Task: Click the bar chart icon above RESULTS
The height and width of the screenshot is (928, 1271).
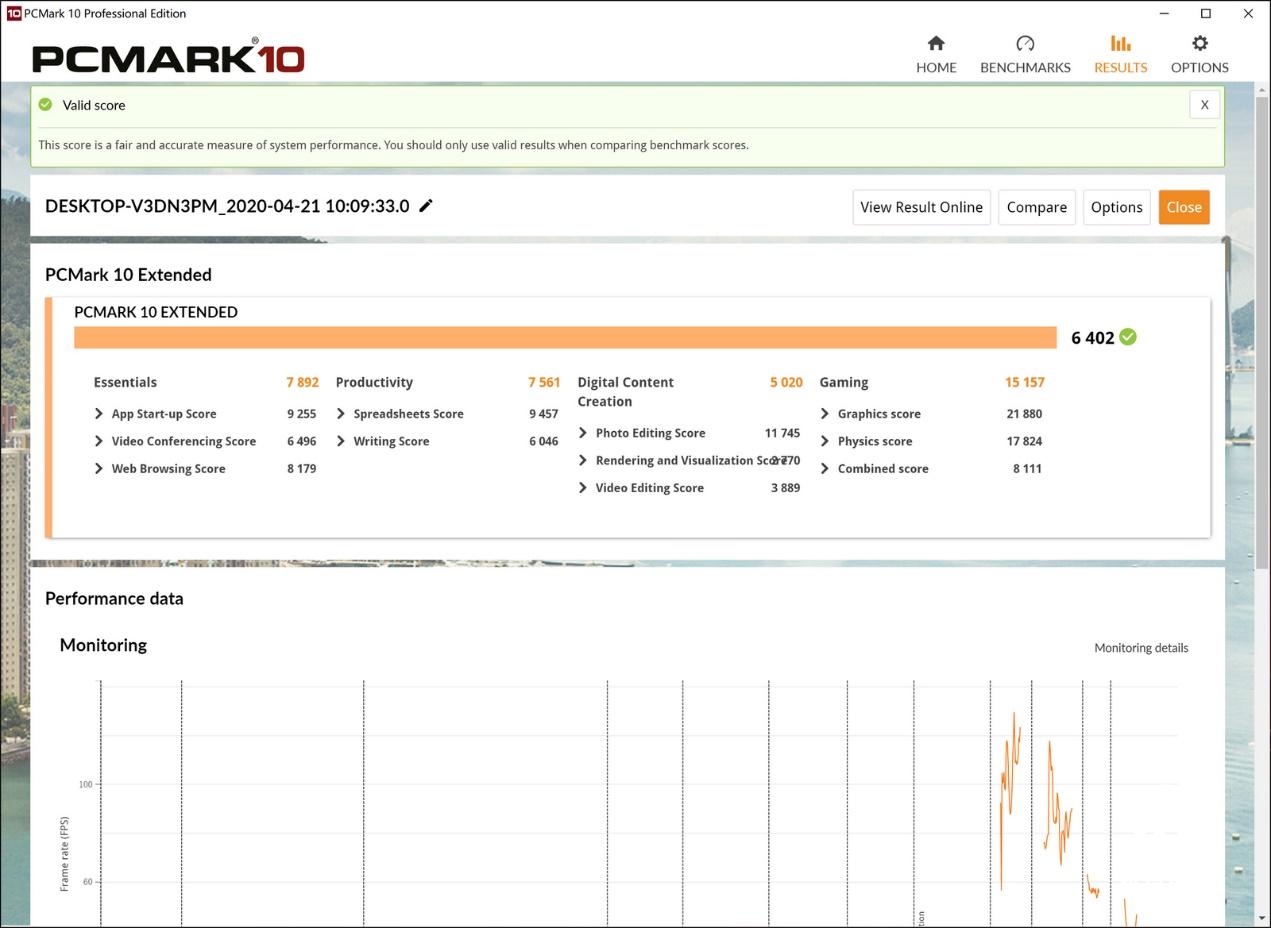Action: click(1120, 43)
